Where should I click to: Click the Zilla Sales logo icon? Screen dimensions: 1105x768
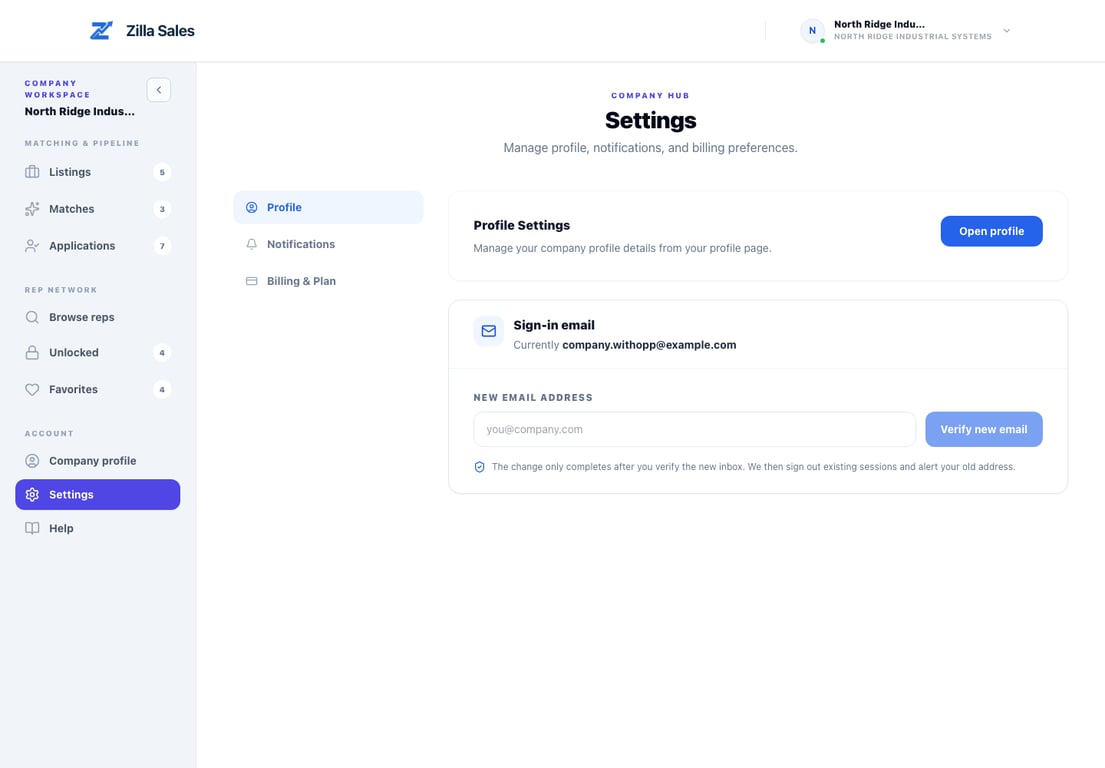pos(101,30)
